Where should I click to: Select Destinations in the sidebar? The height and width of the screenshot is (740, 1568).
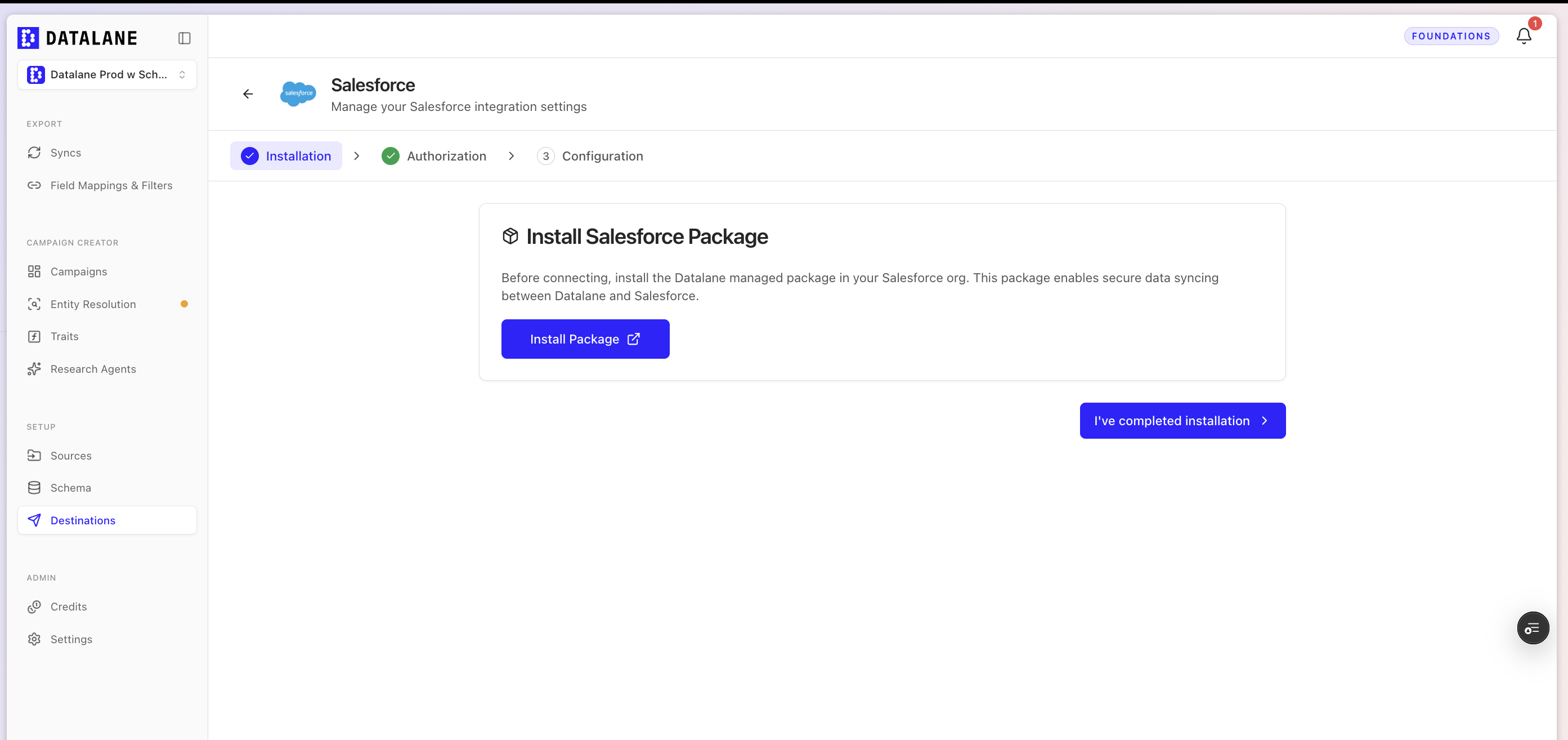107,520
